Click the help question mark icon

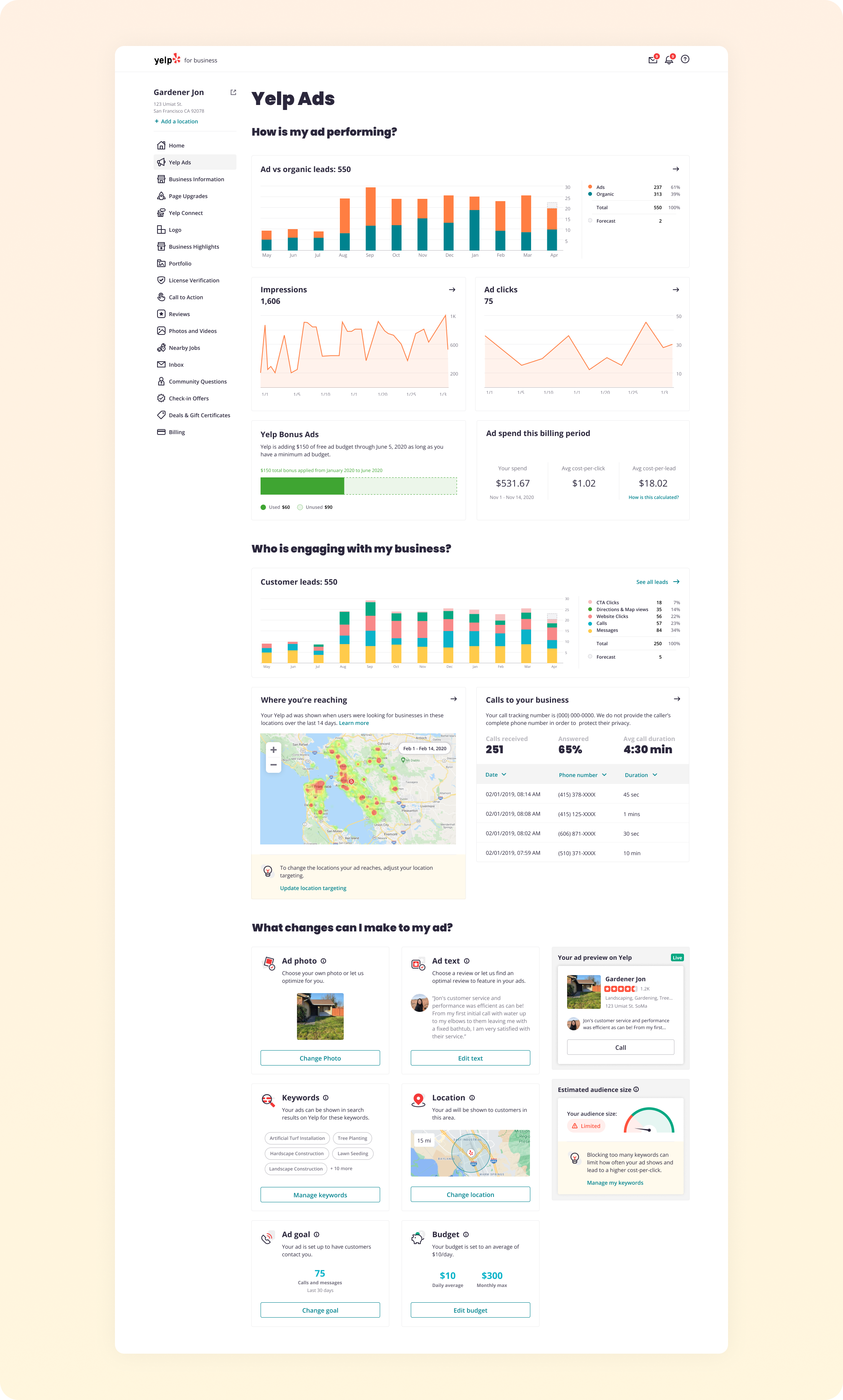point(686,59)
